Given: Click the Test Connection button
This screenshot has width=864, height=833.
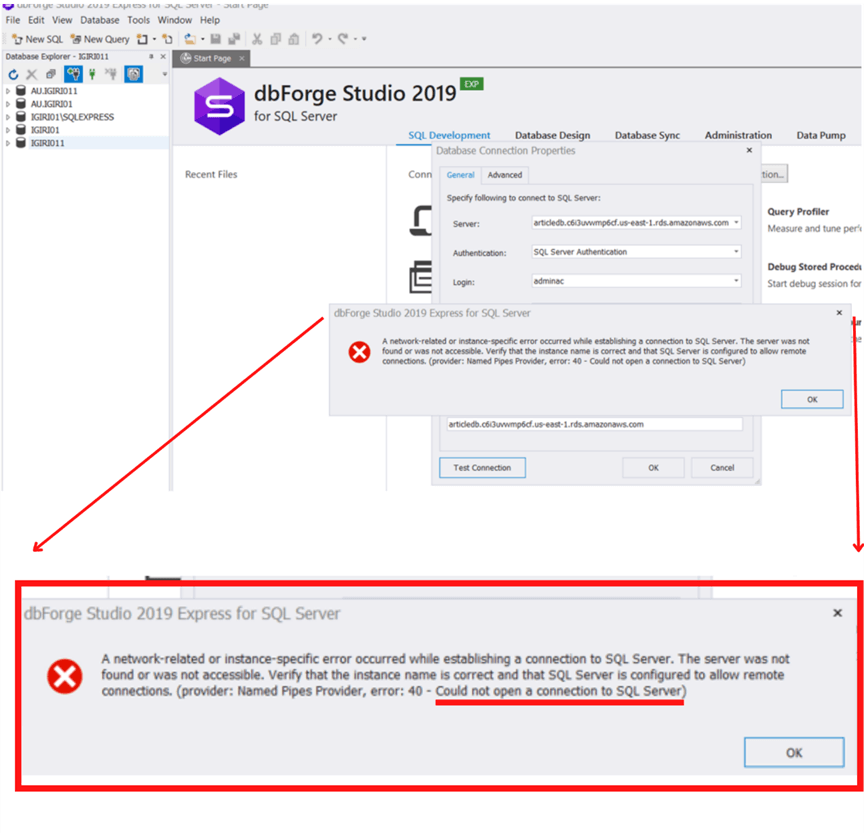Looking at the screenshot, I should pyautogui.click(x=482, y=468).
